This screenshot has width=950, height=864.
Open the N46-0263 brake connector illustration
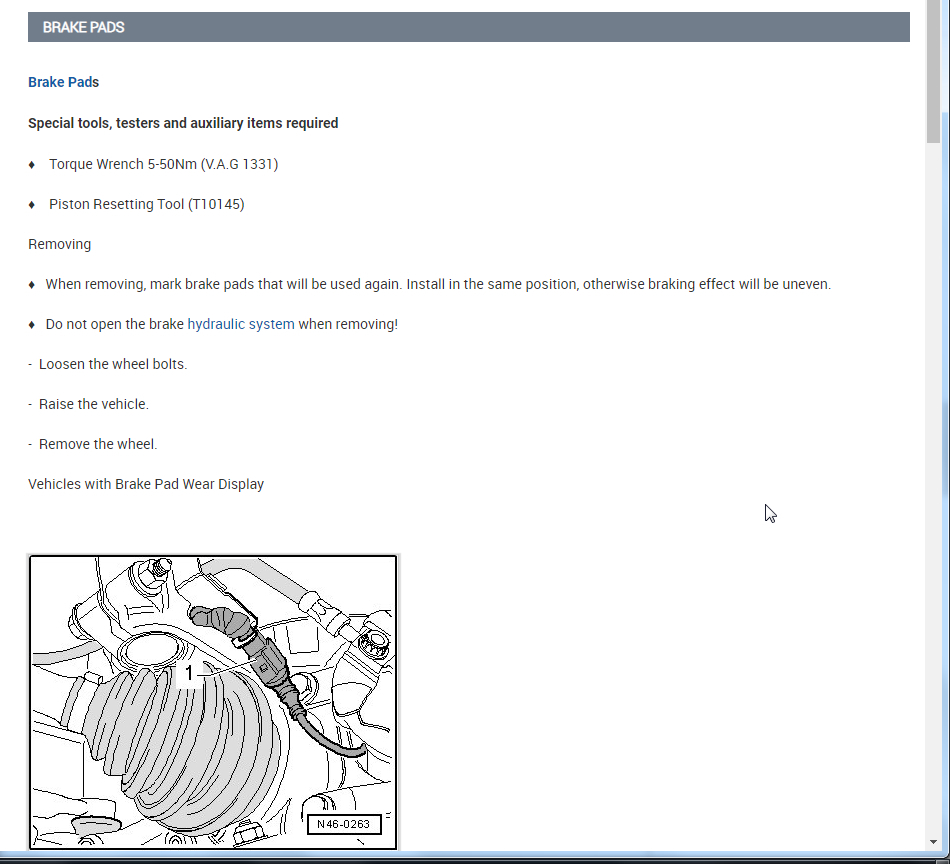coord(213,702)
